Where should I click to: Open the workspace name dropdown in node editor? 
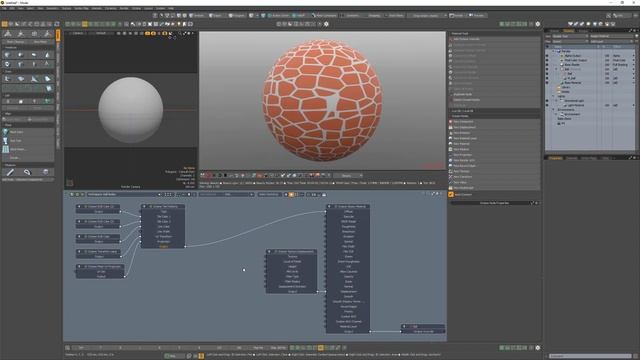tap(124, 195)
